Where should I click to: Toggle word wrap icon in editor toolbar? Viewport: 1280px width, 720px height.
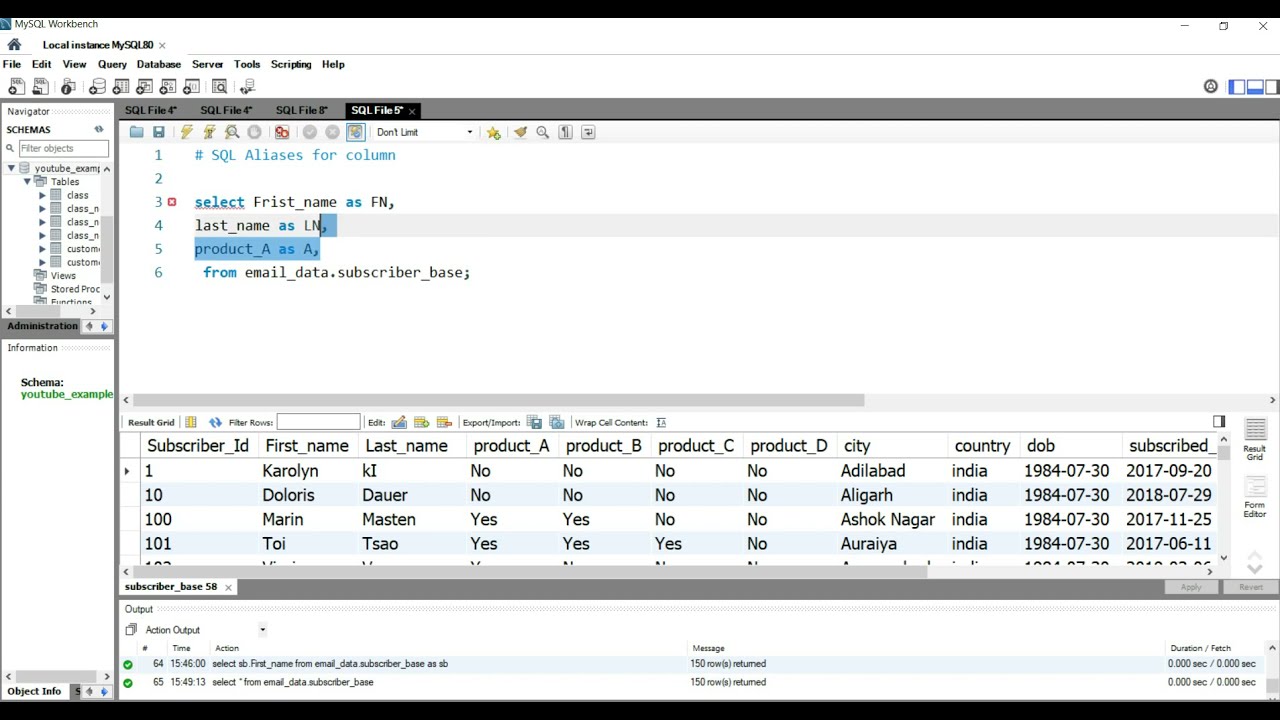[x=588, y=132]
